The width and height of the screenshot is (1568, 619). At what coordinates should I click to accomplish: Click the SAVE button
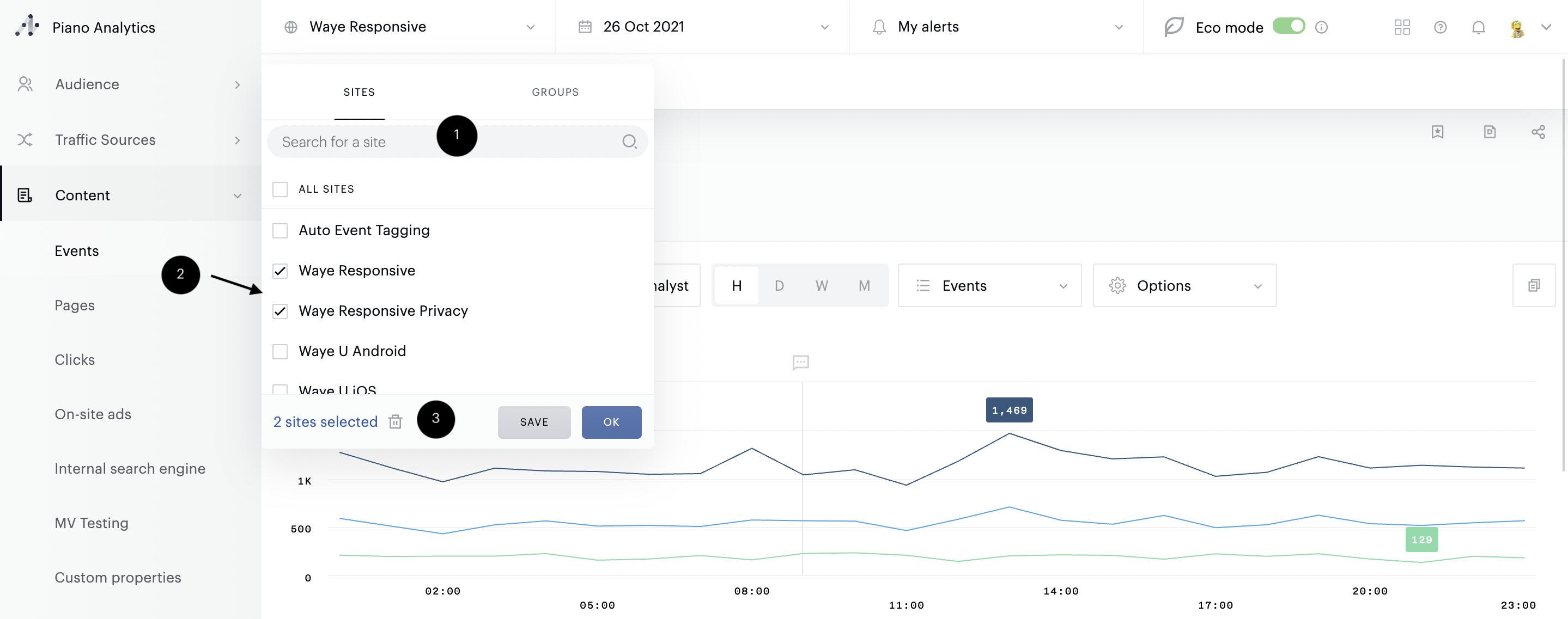533,422
